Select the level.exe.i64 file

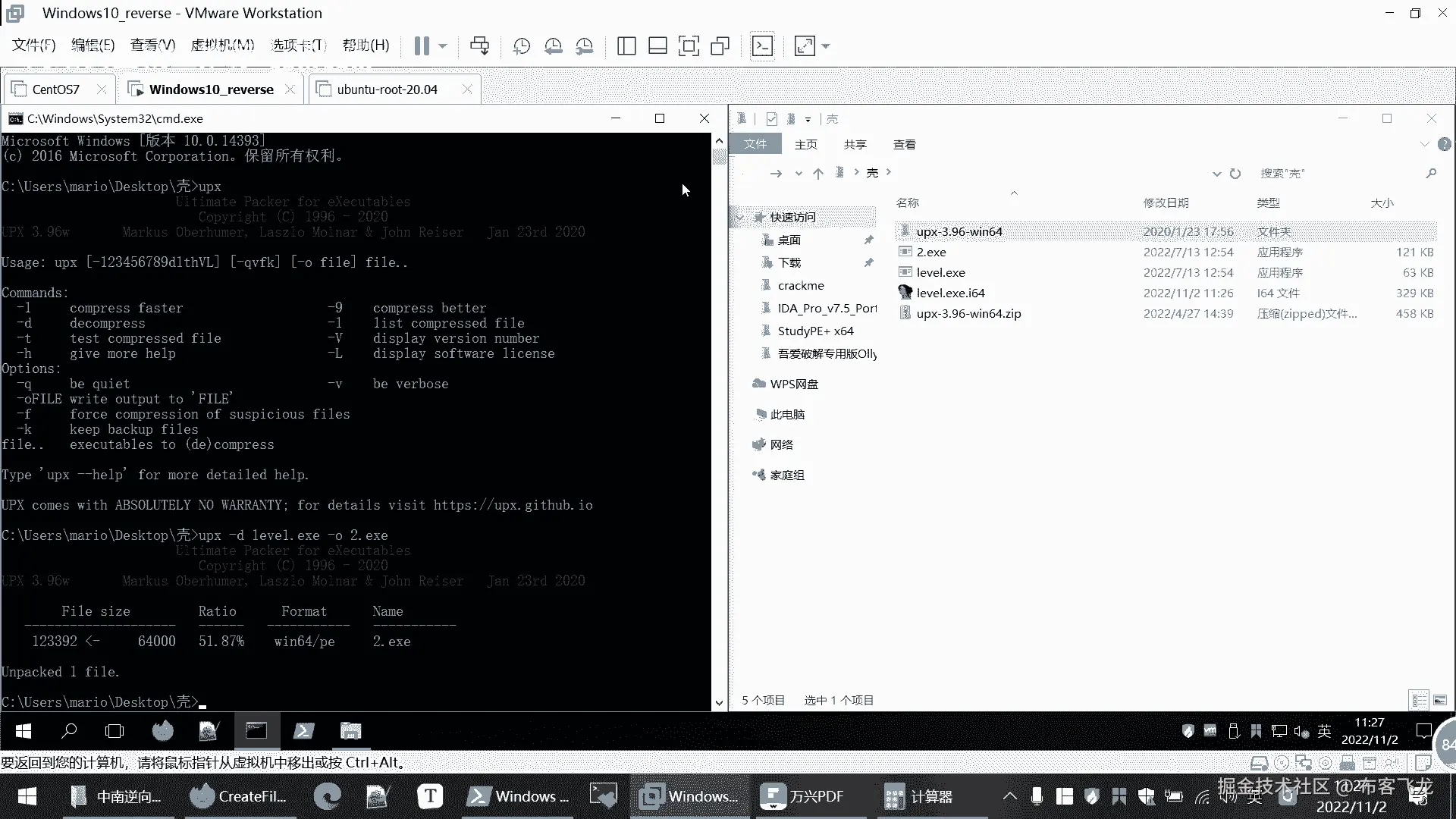[950, 293]
